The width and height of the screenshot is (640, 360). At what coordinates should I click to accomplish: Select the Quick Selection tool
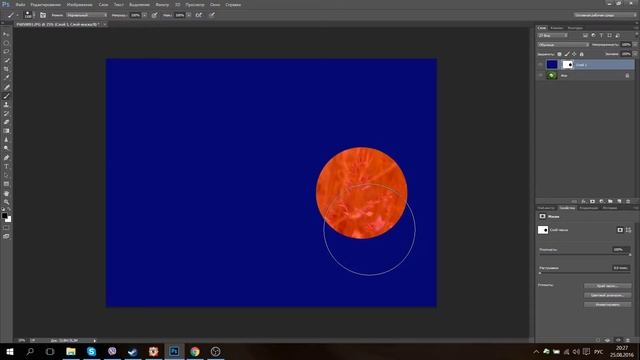coord(6,60)
